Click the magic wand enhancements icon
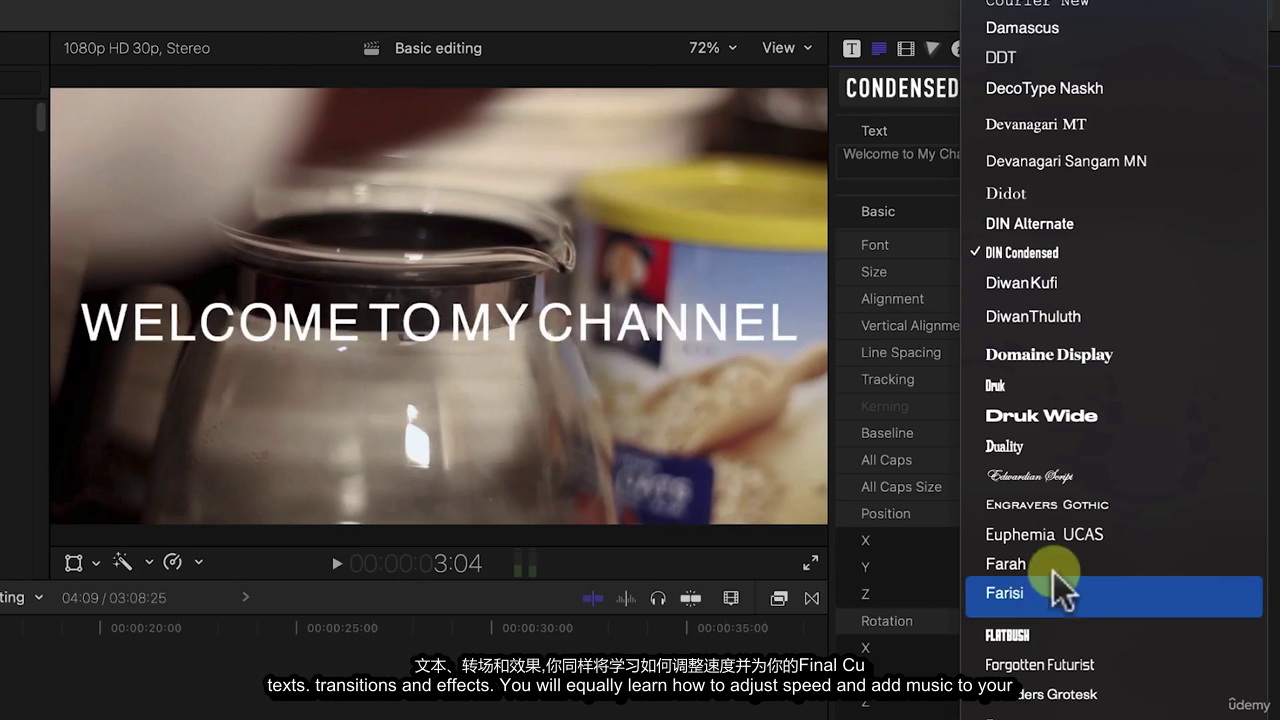 click(x=123, y=562)
